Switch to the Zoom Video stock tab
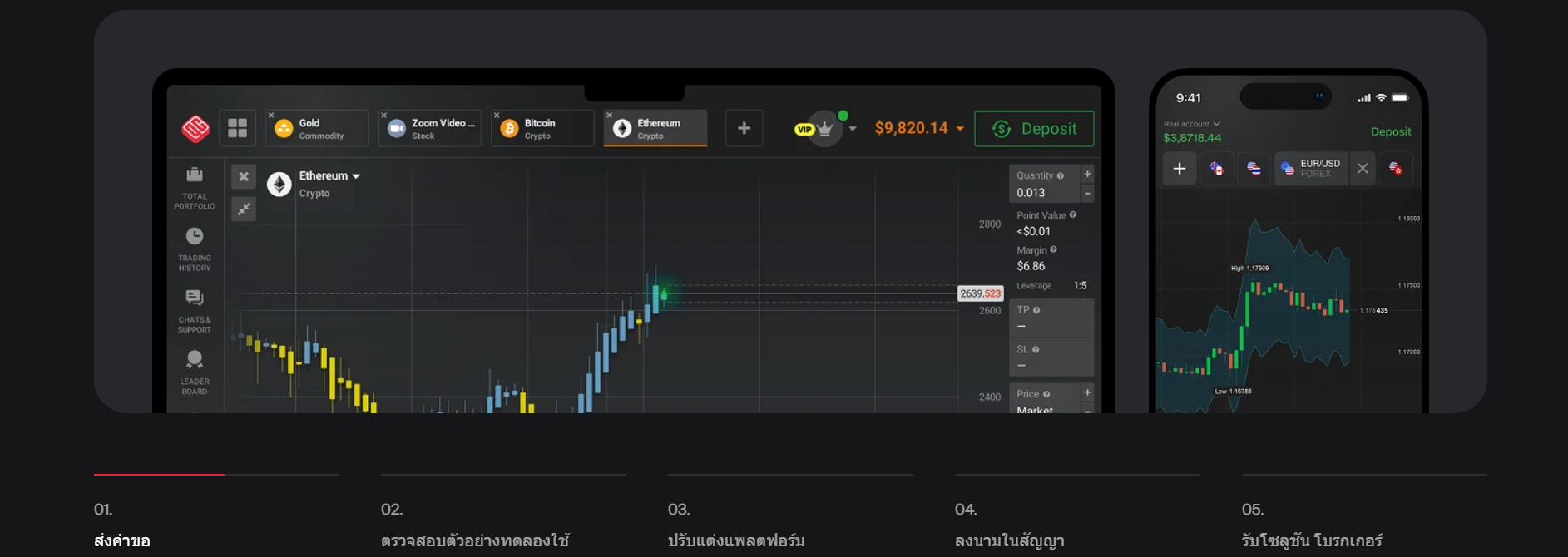 pyautogui.click(x=430, y=129)
